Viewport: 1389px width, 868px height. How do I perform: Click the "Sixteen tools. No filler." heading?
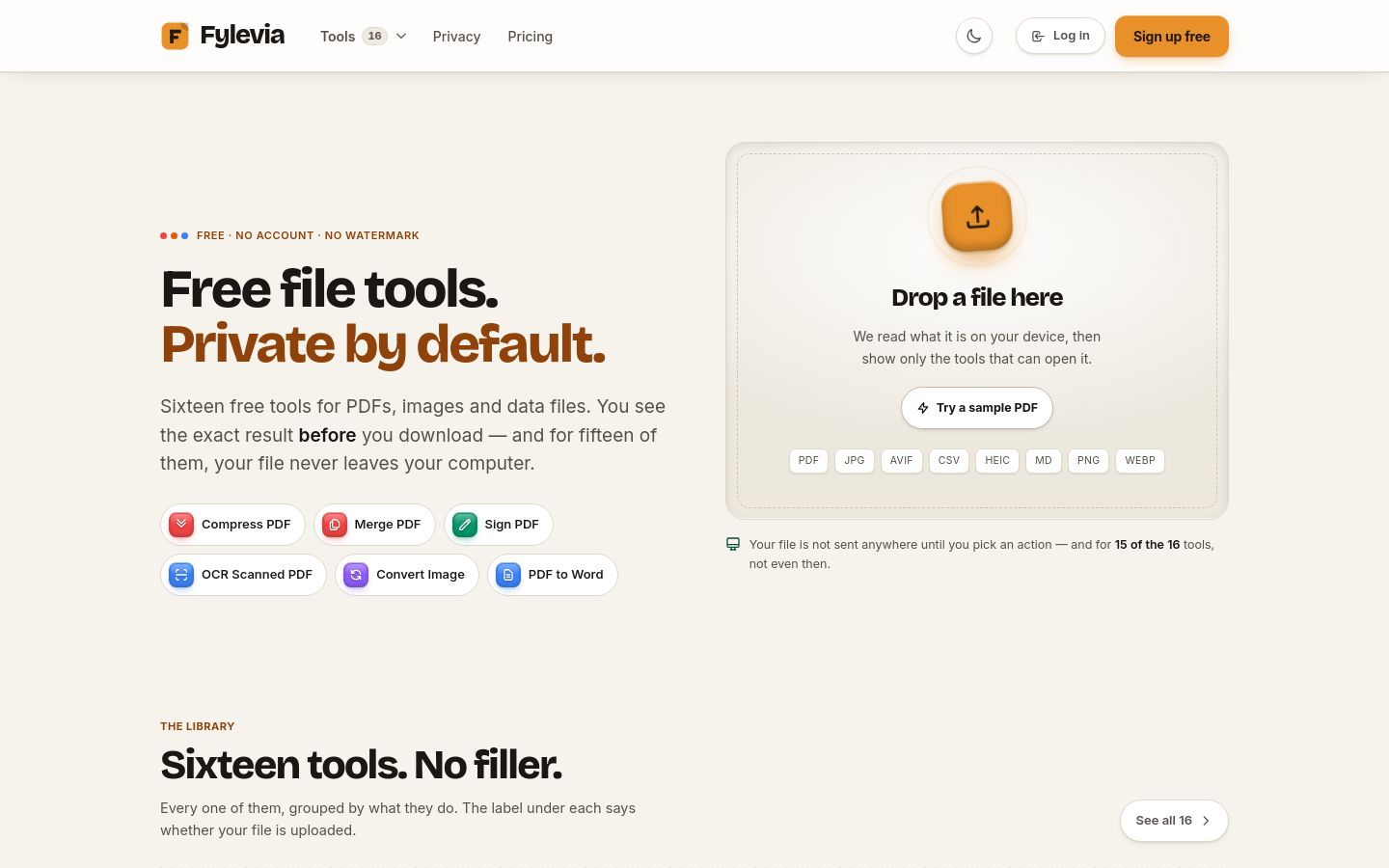(361, 765)
